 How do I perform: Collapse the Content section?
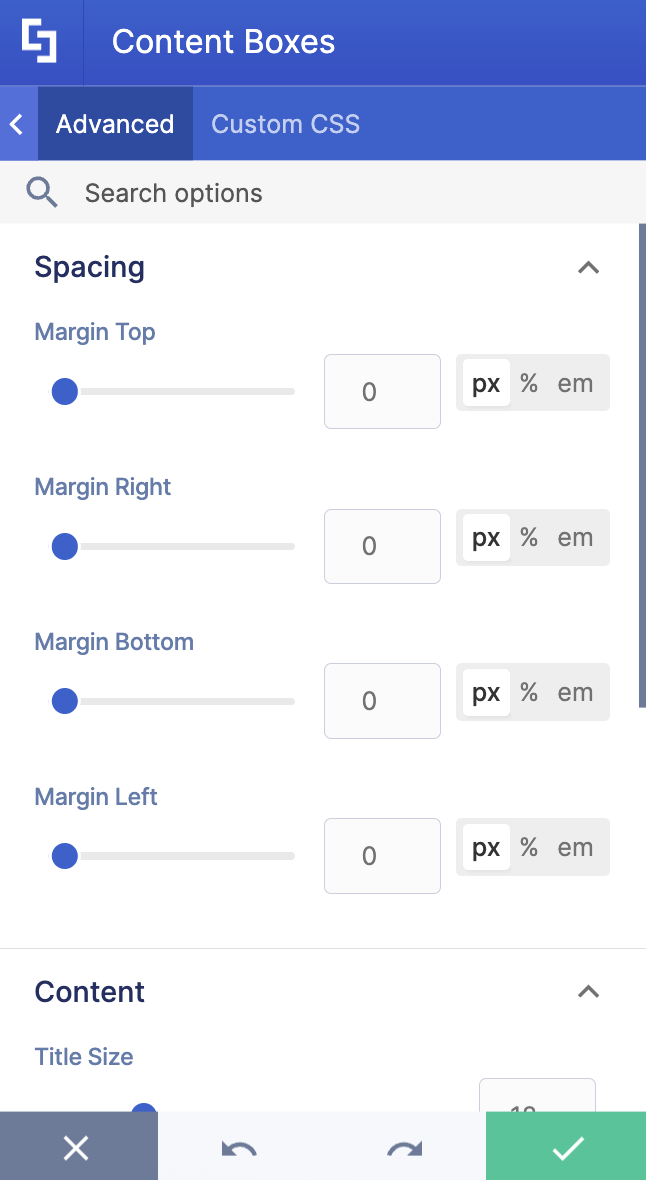tap(588, 992)
